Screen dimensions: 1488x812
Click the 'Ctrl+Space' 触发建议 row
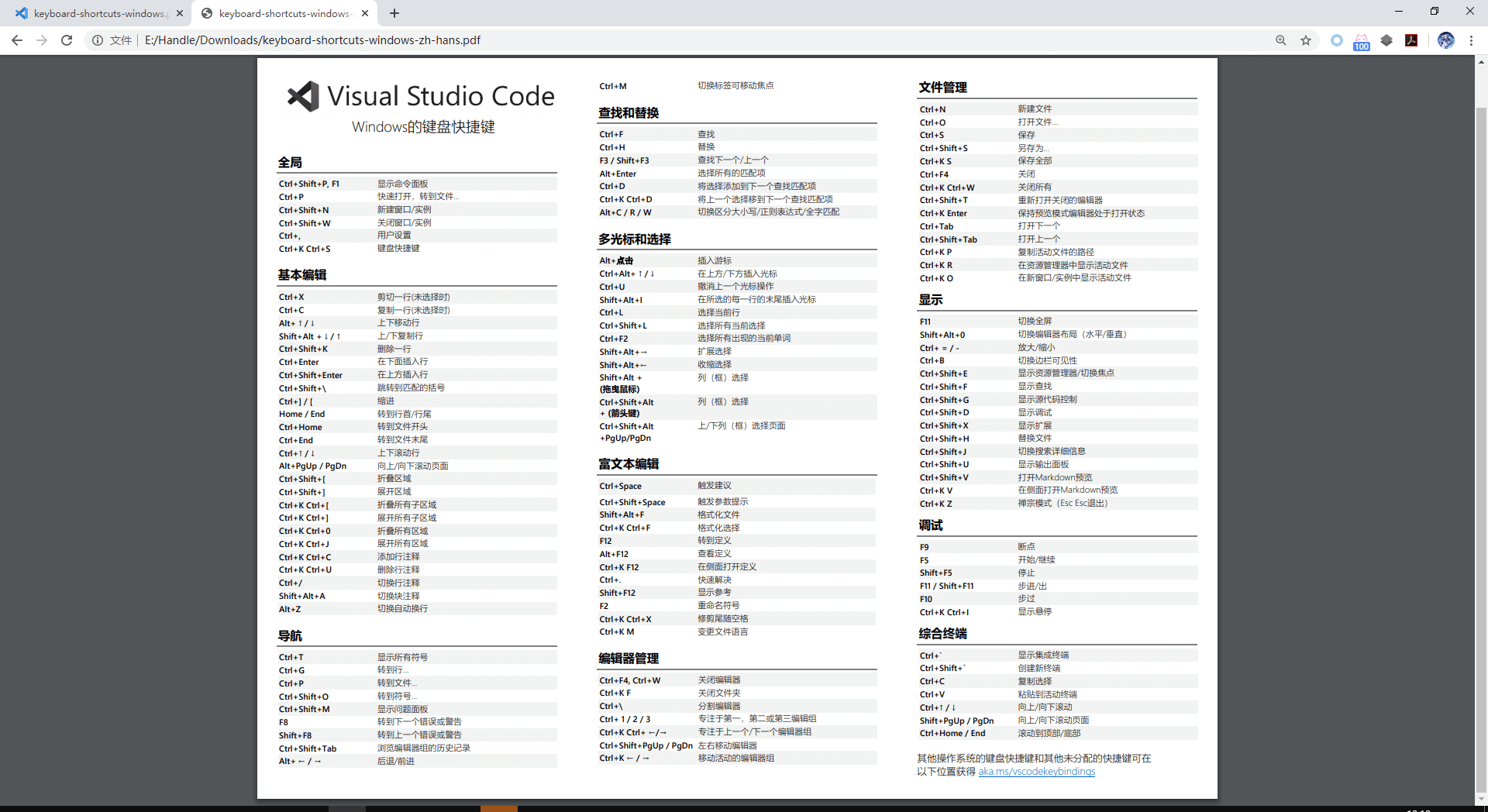tap(737, 486)
